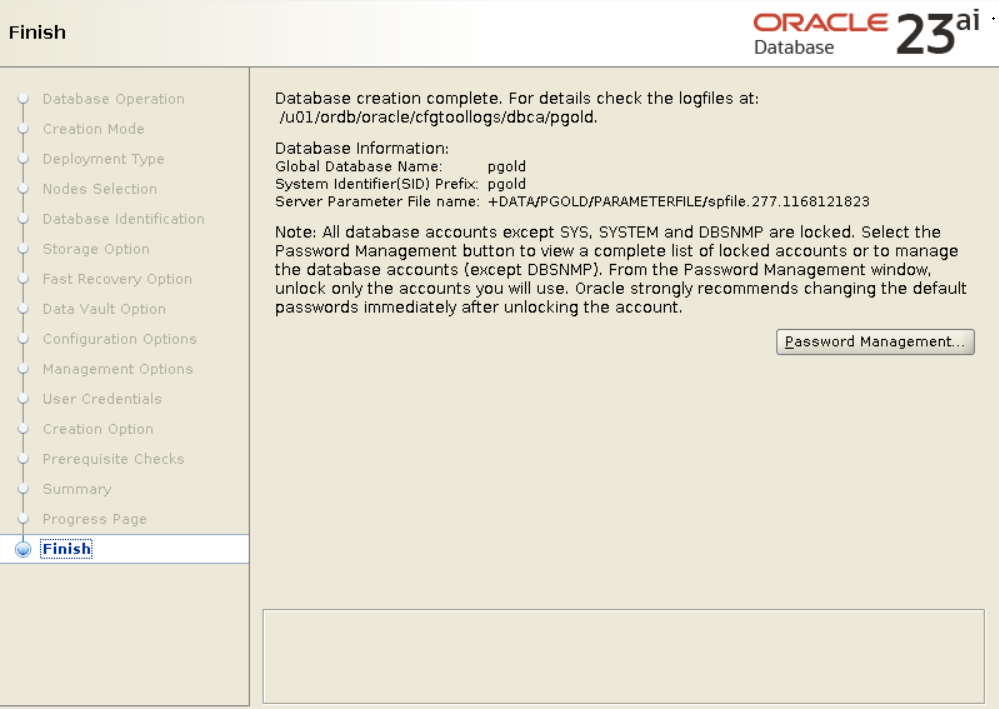Go to the User Credentials step
Viewport: 999px width, 709px height.
click(x=102, y=398)
